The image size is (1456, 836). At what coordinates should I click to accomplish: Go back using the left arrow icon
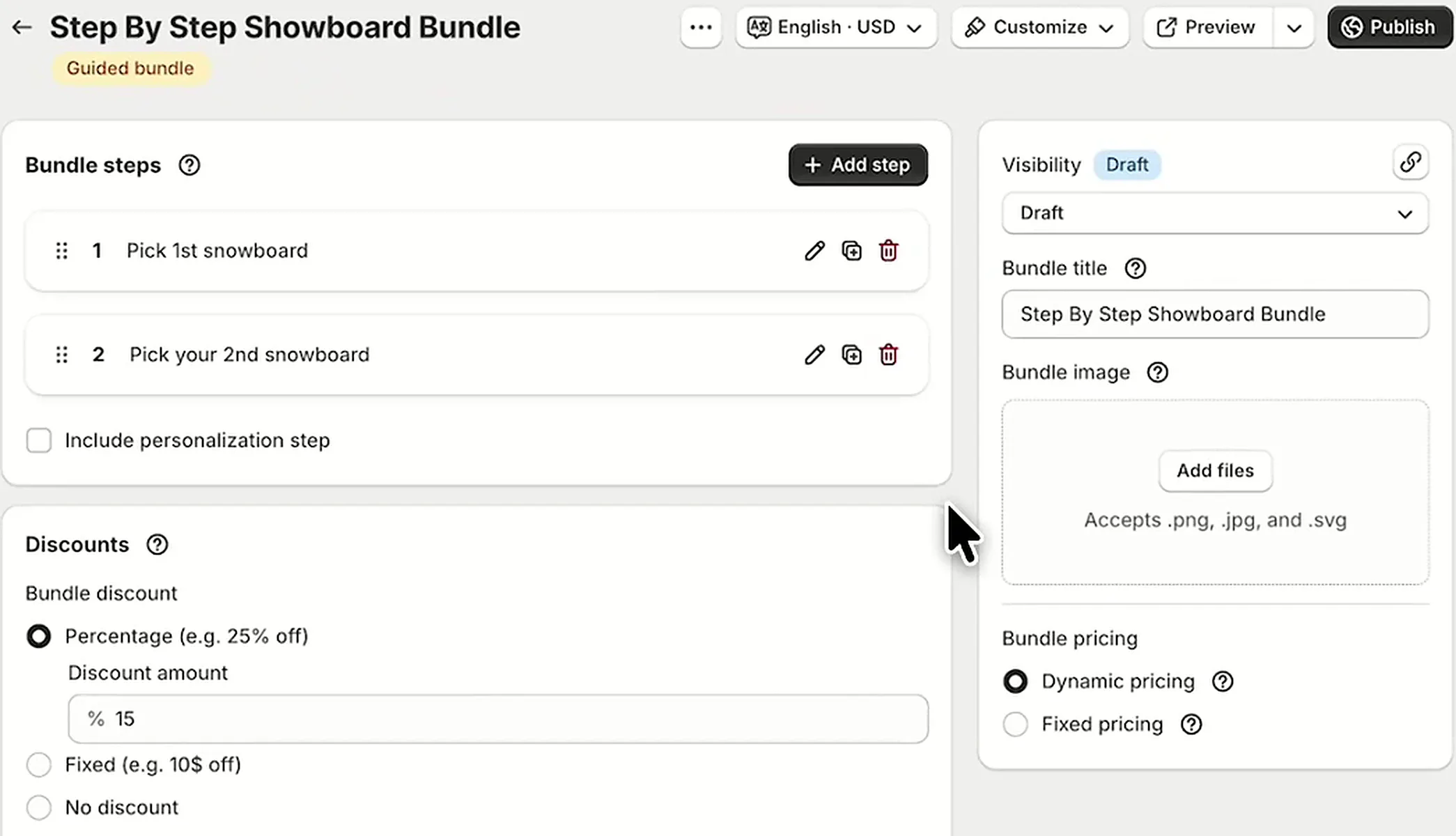(22, 27)
